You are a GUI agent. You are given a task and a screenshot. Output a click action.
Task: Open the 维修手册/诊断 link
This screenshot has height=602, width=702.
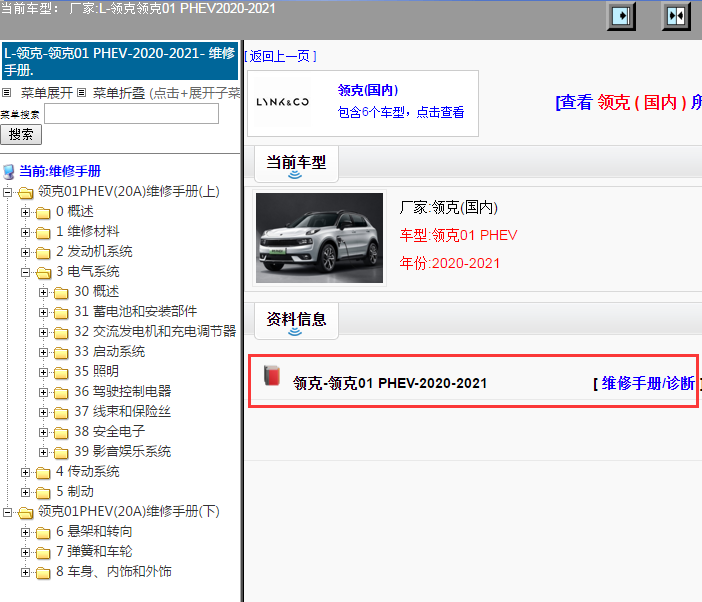pos(648,384)
